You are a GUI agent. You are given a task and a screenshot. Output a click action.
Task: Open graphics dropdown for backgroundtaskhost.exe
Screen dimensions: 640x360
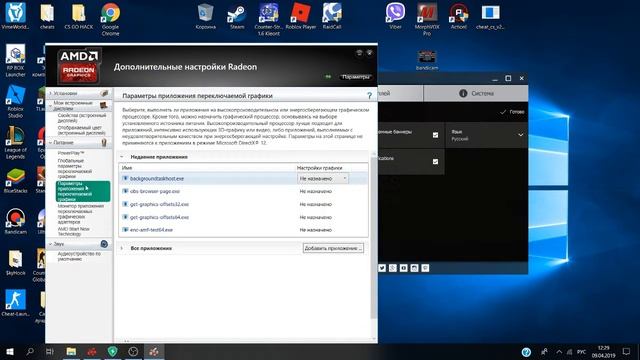click(322, 178)
